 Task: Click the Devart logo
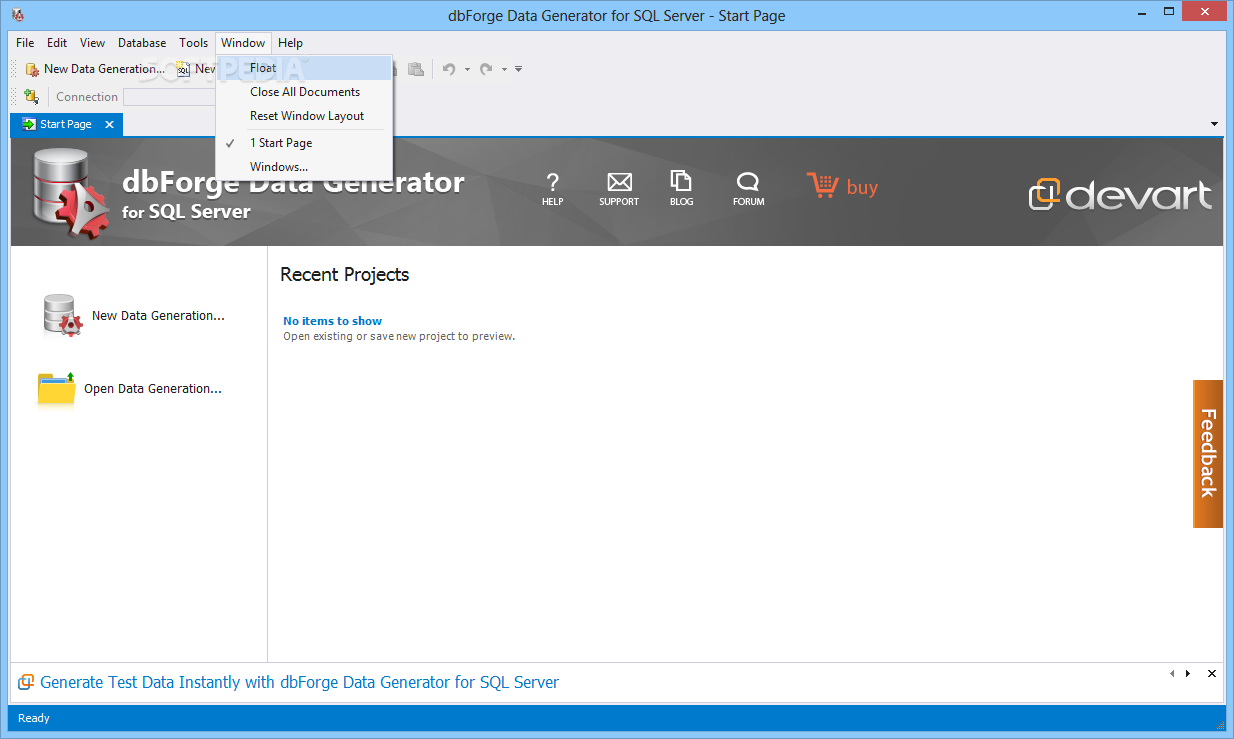click(x=1121, y=194)
